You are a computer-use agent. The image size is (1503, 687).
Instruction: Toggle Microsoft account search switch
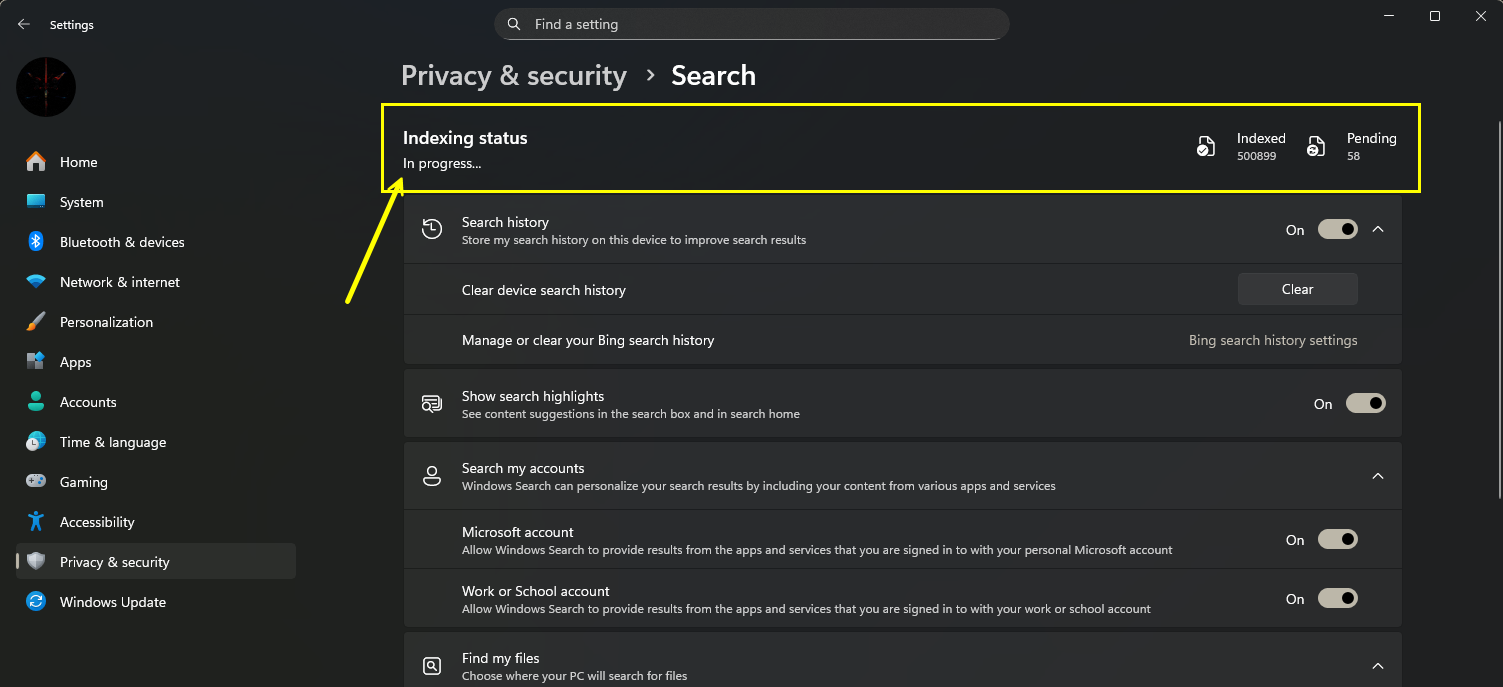(1337, 540)
